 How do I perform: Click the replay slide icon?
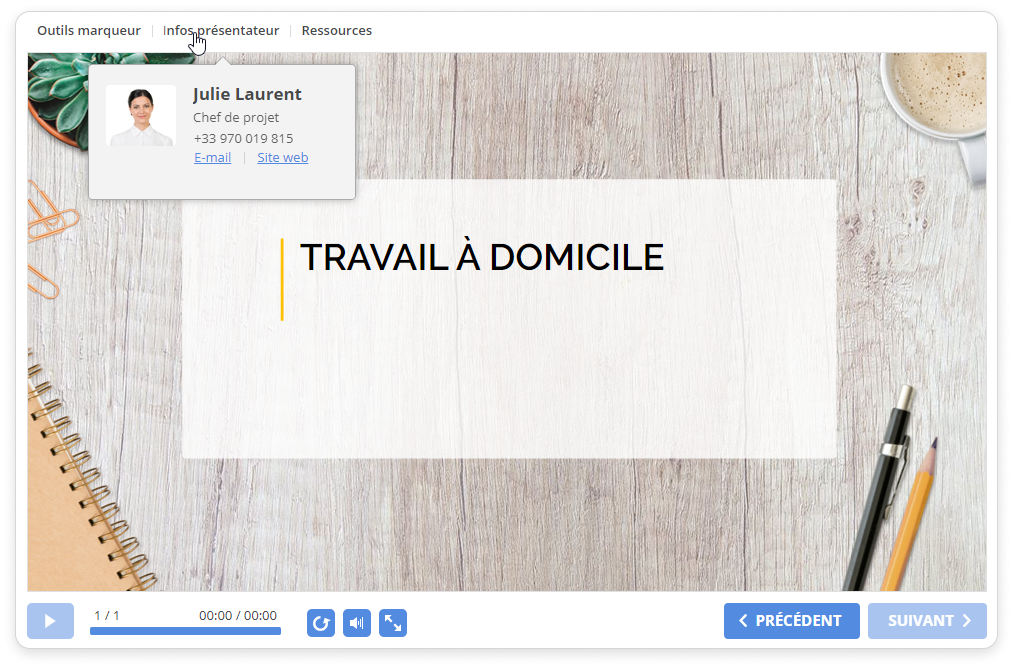click(x=320, y=623)
